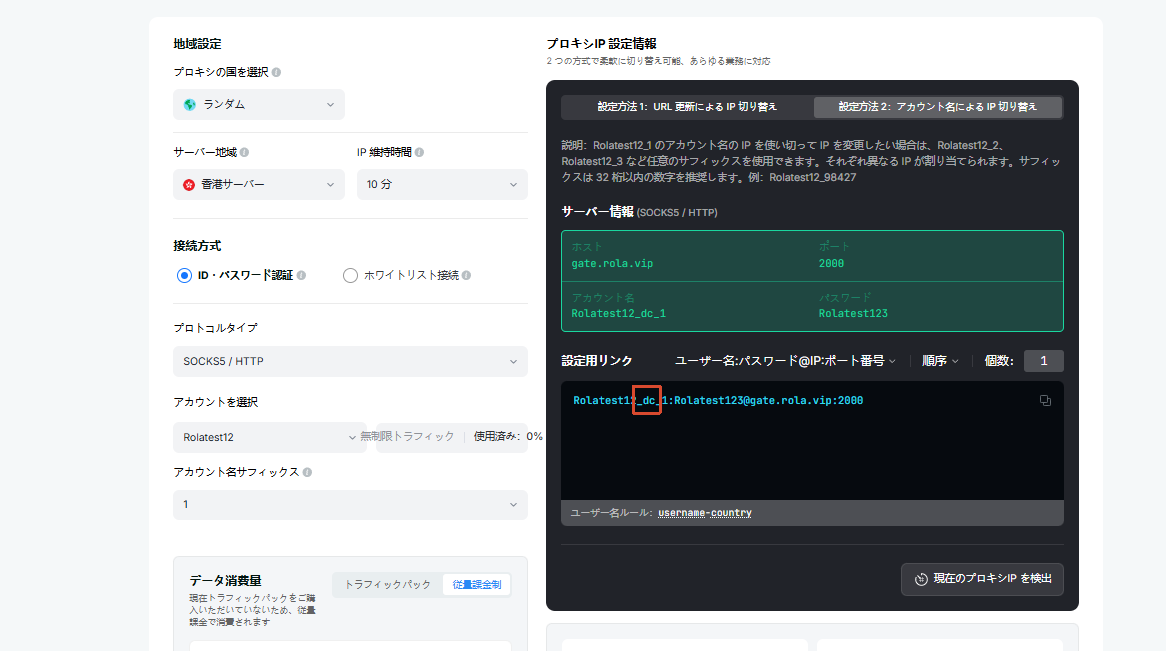
Task: Click info icon beside プロキシの国を選択
Action: tap(276, 72)
